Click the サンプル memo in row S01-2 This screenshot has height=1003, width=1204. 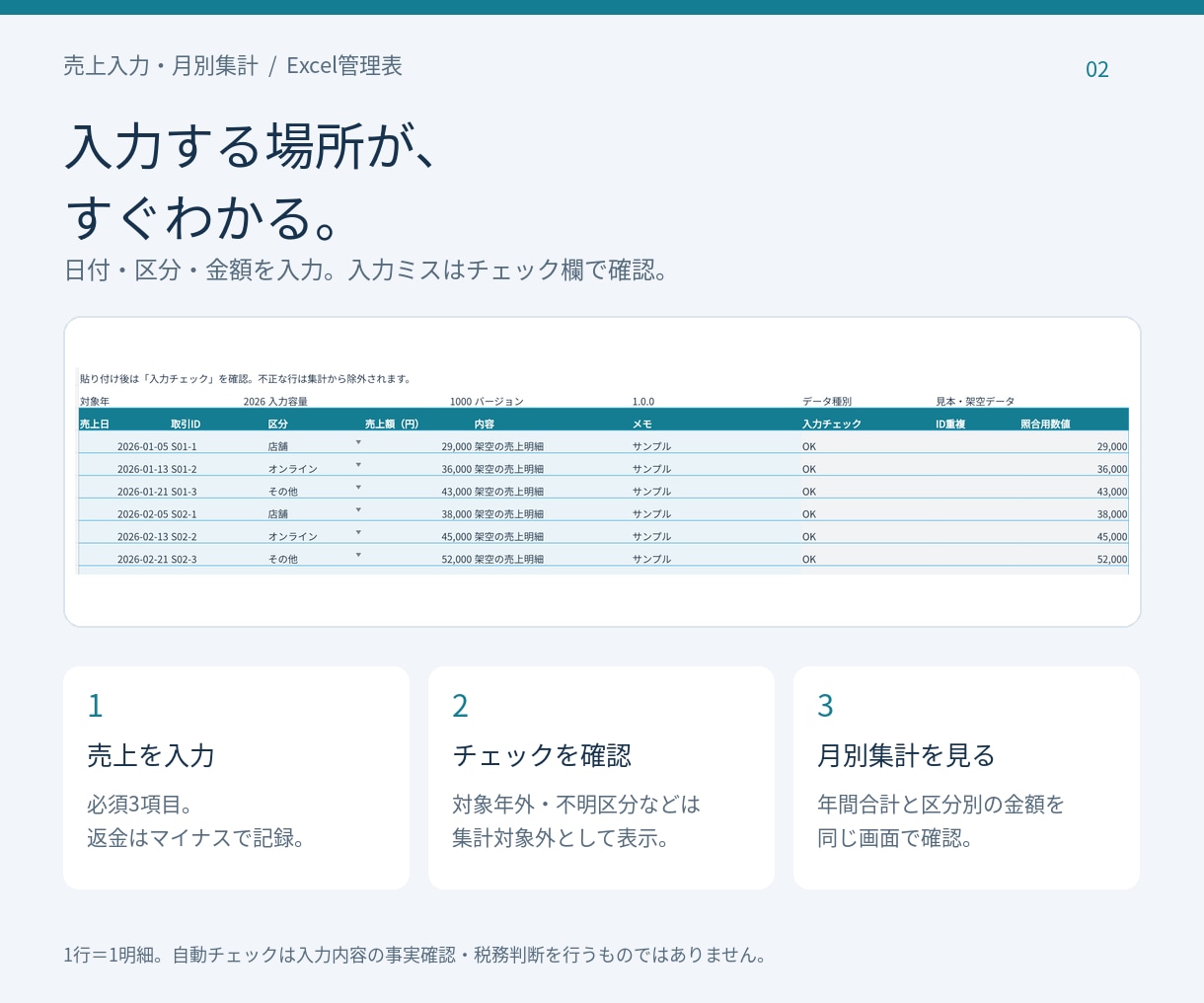[x=652, y=470]
